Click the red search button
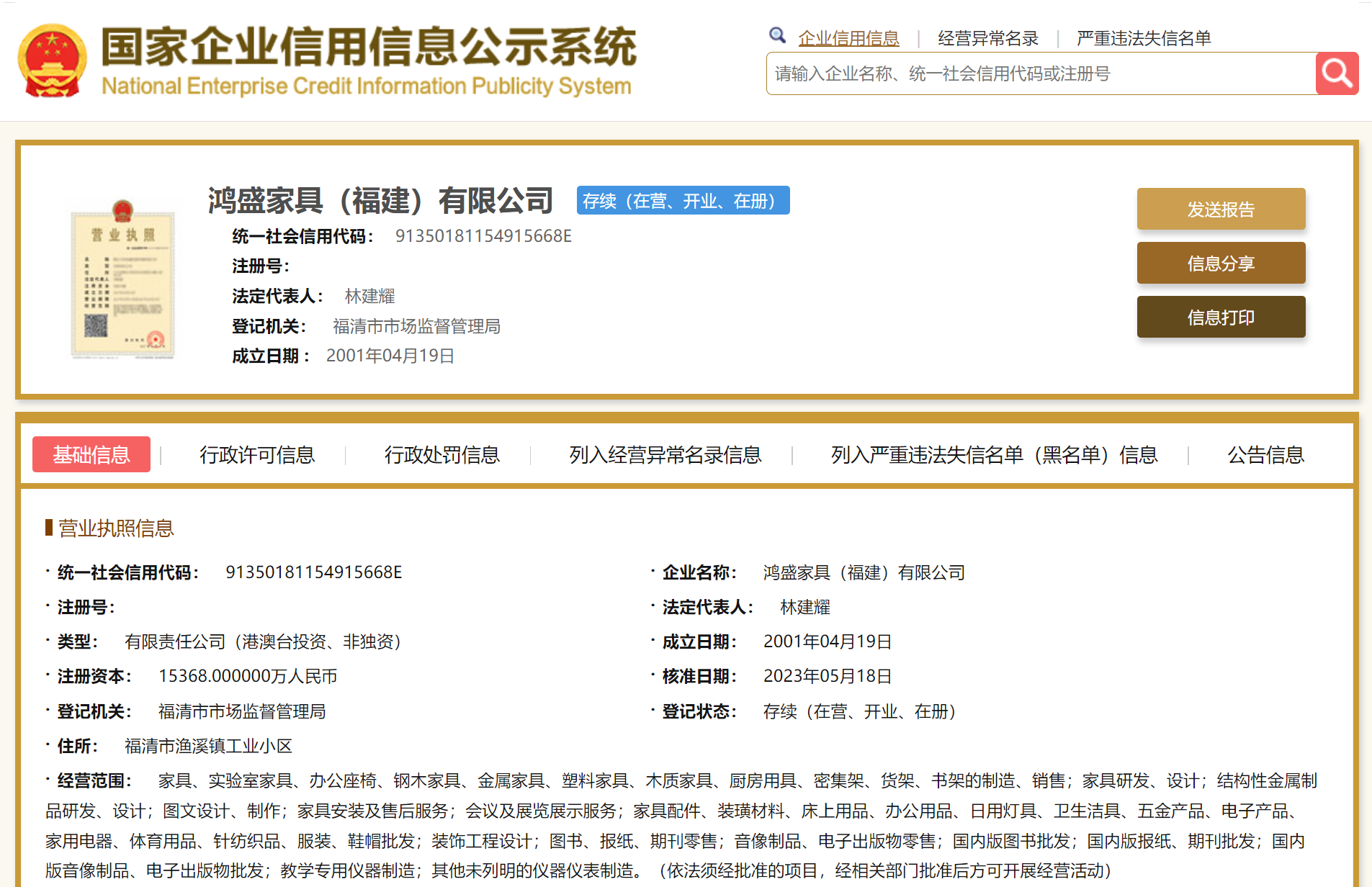This screenshot has height=887, width=1372. click(x=1337, y=73)
